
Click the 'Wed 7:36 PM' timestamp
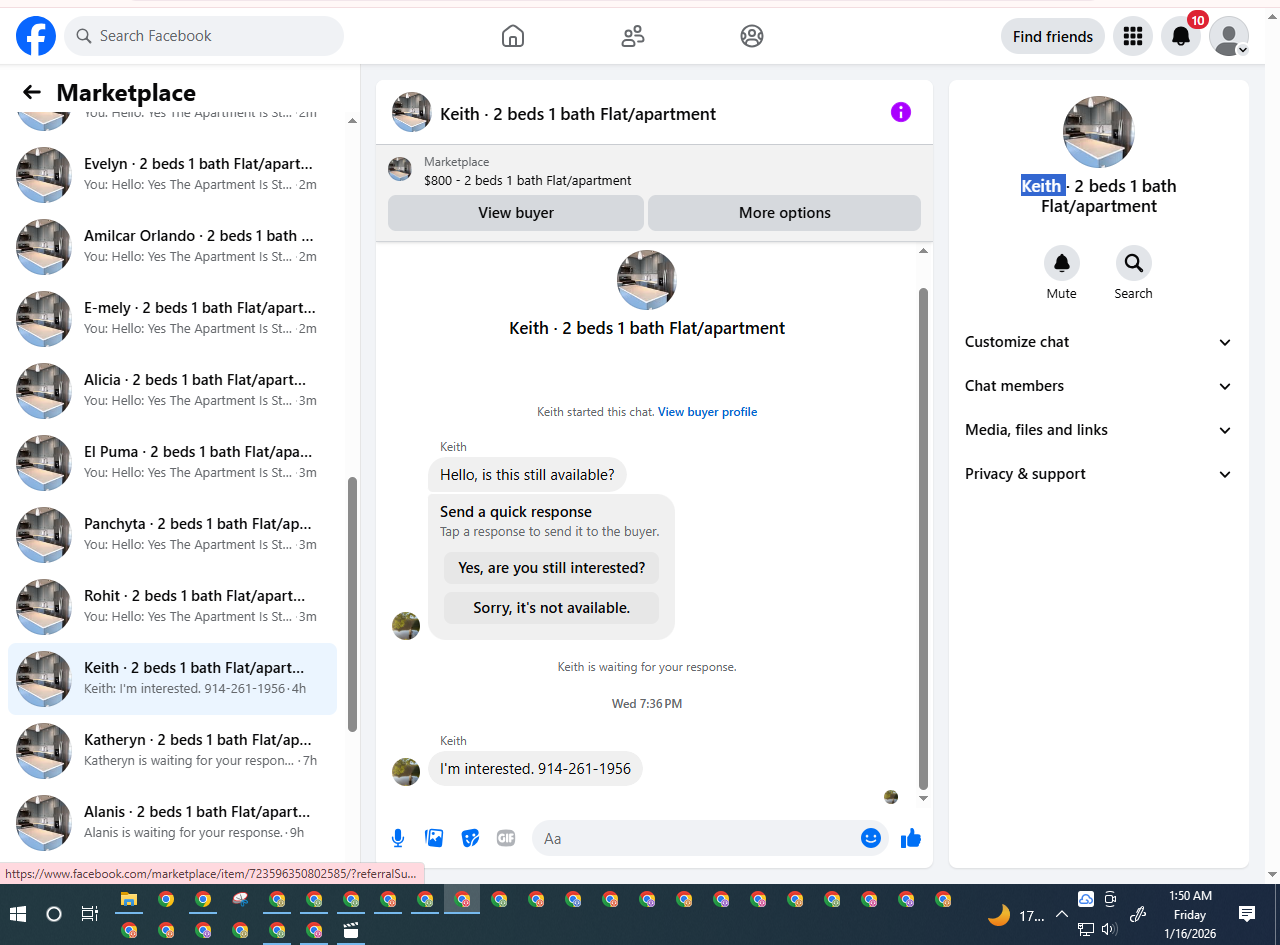[x=647, y=704]
